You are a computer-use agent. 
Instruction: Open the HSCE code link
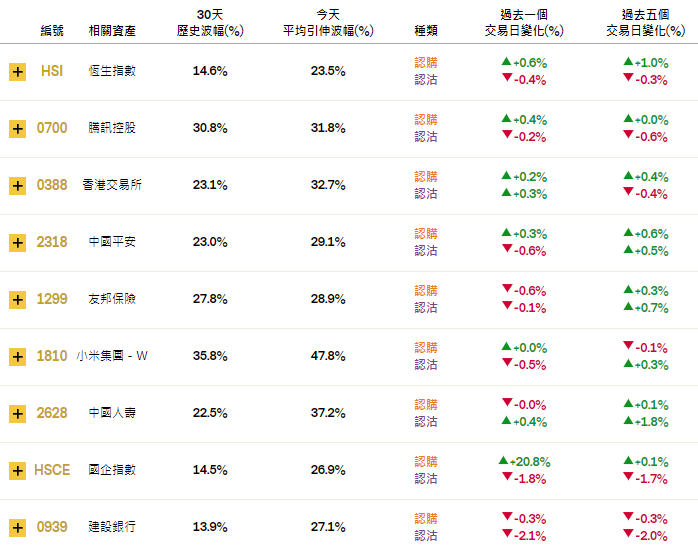52,470
